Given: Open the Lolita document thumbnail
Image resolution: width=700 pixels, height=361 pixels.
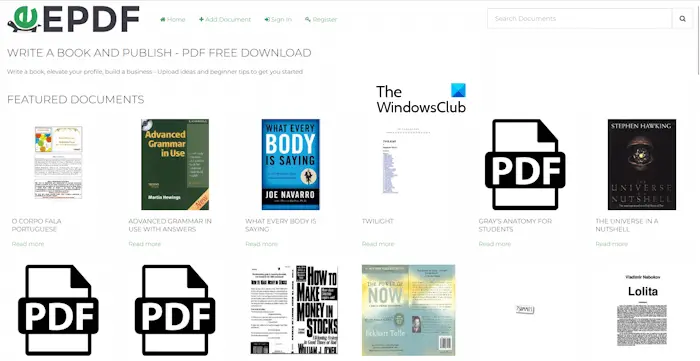Looking at the screenshot, I should point(642,310).
